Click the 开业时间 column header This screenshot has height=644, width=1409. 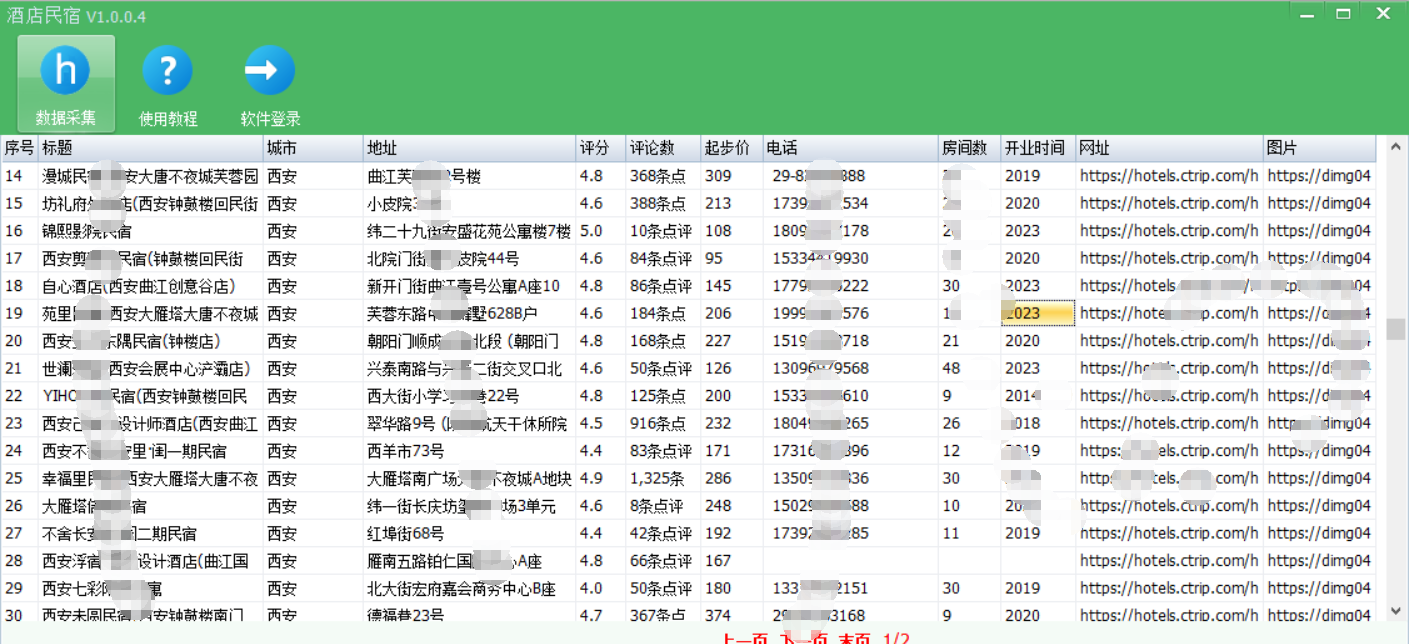(x=1037, y=148)
